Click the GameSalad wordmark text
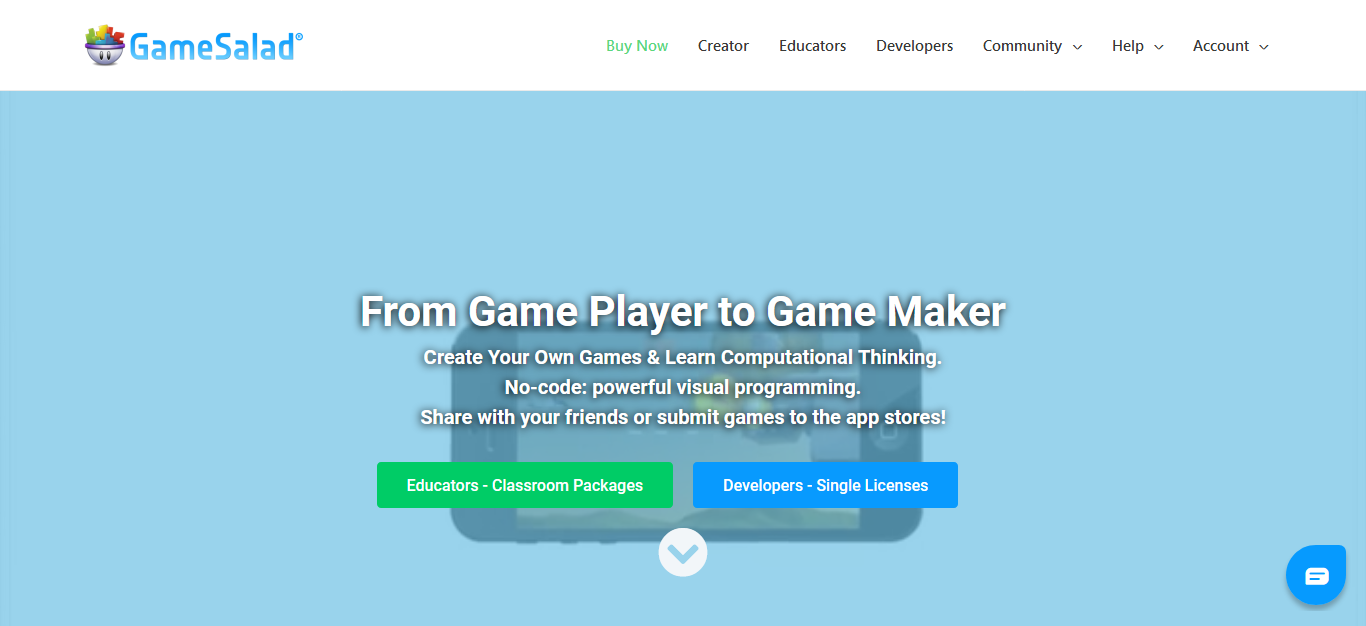The height and width of the screenshot is (626, 1366). click(214, 47)
